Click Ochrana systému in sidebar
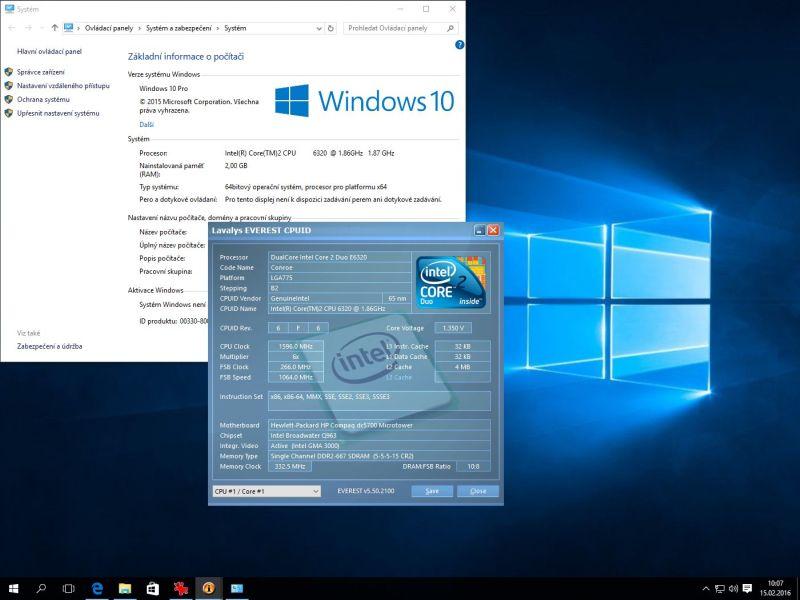This screenshot has width=800, height=600. click(x=43, y=100)
